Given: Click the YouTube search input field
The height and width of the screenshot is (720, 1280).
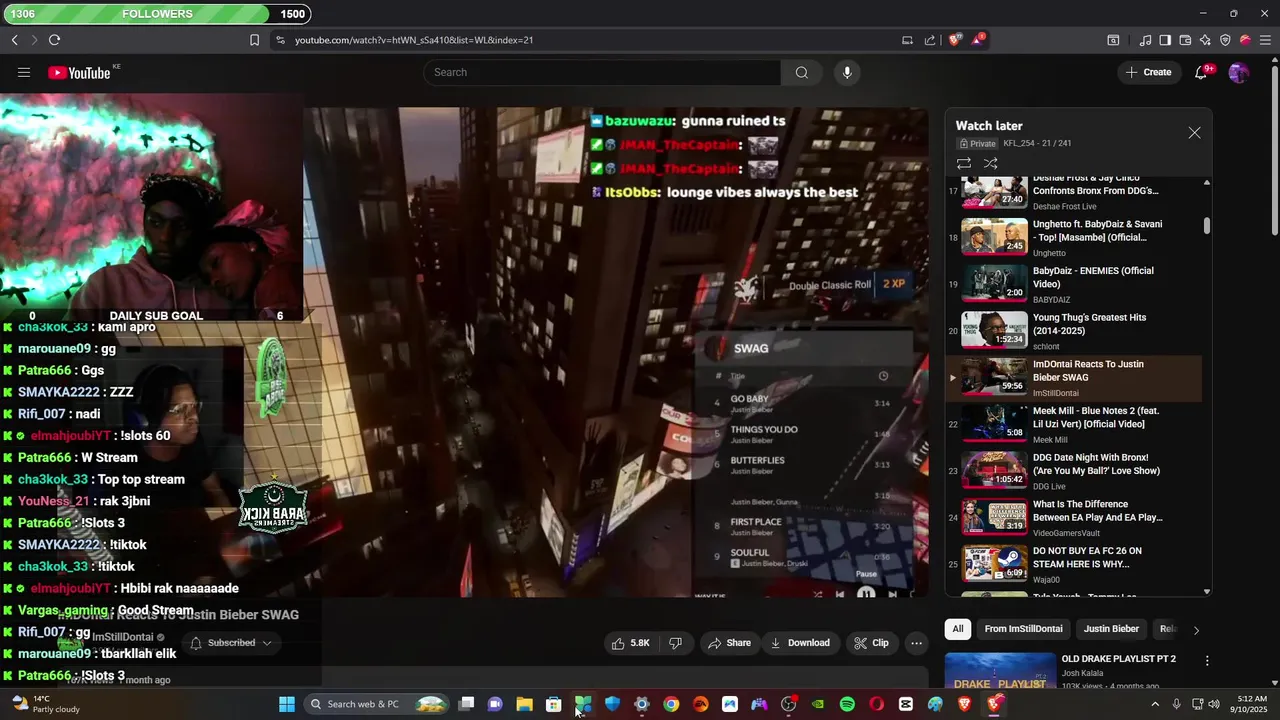Looking at the screenshot, I should click(603, 72).
